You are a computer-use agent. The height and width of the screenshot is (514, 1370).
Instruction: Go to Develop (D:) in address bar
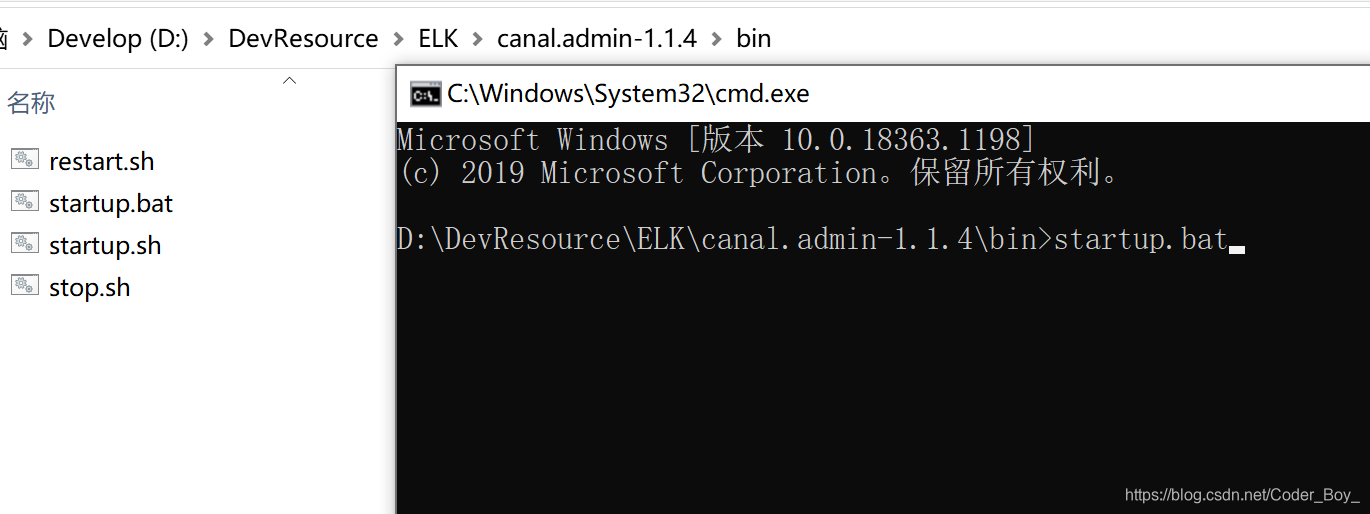tap(118, 39)
